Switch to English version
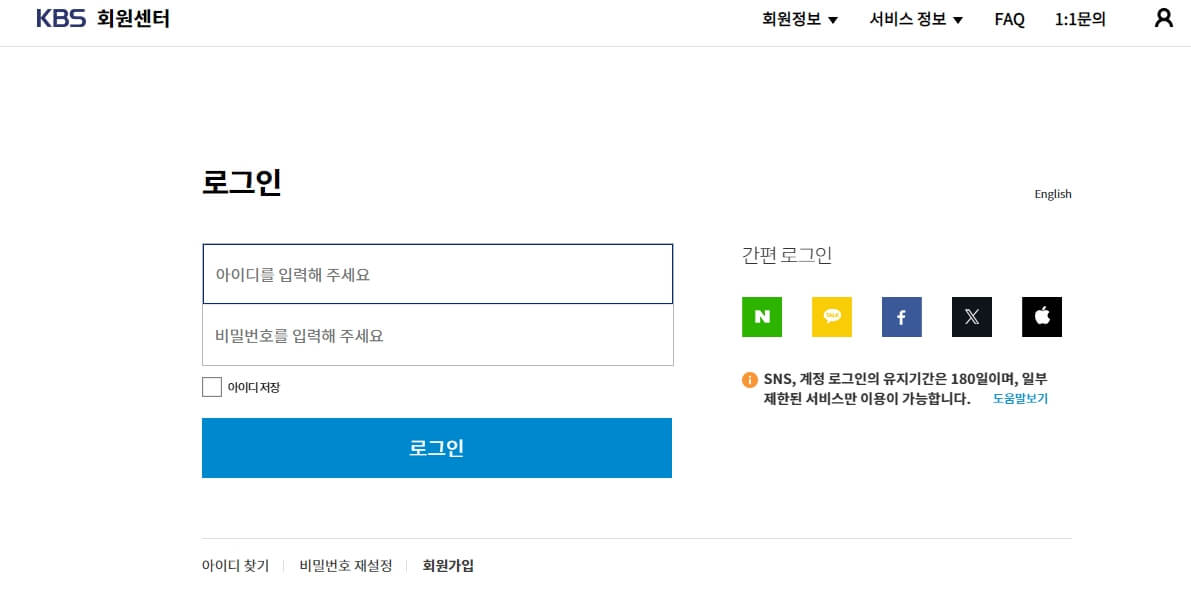 pyautogui.click(x=1053, y=194)
